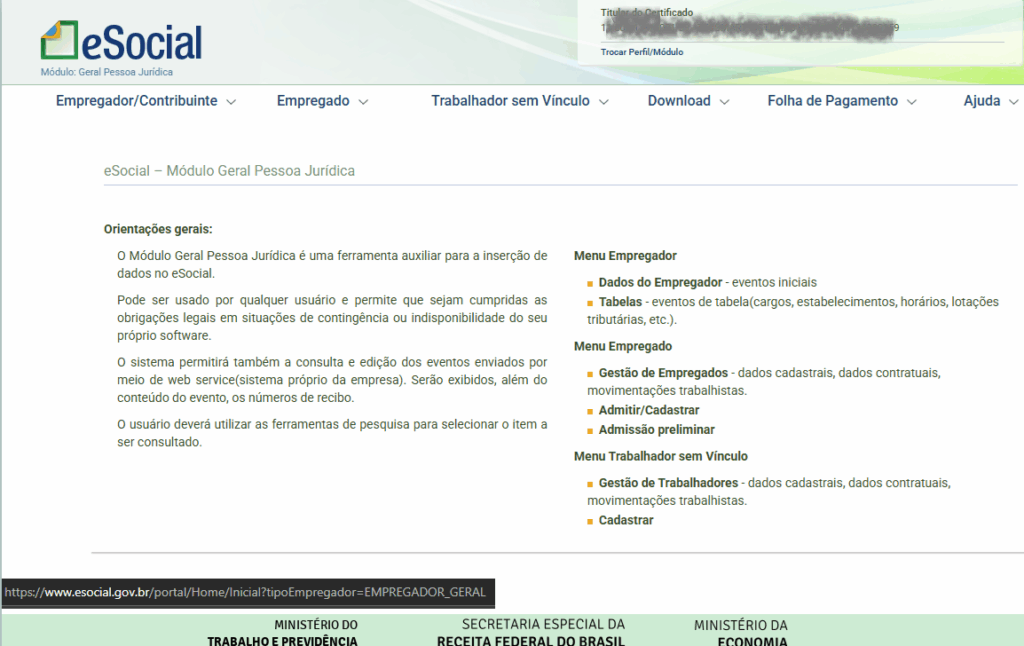The width and height of the screenshot is (1024, 646).
Task: Click the orange bullet beside Admissão preliminar
Action: [590, 432]
